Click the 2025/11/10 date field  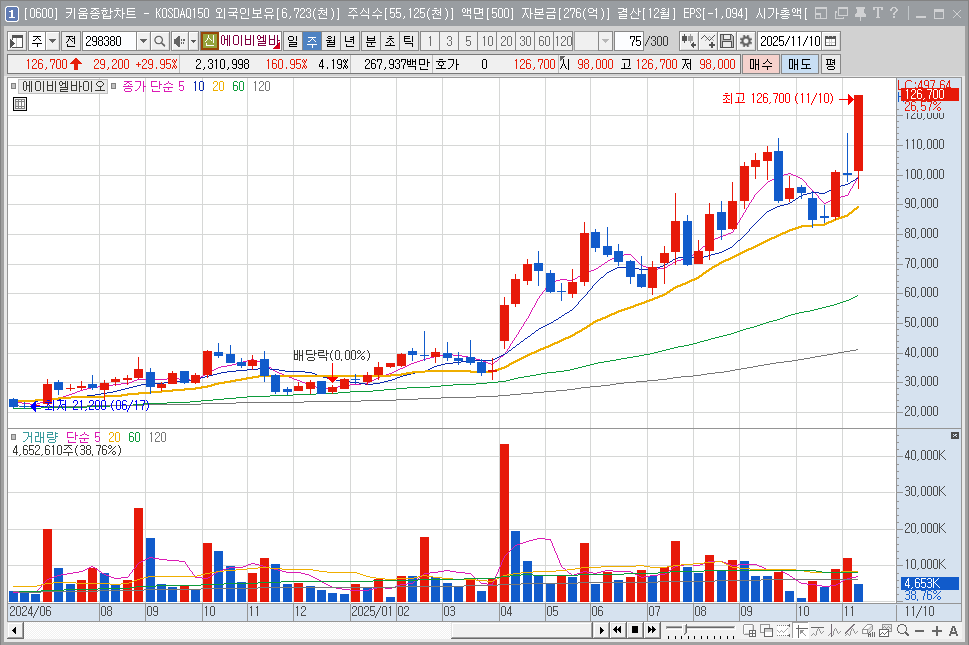click(x=790, y=41)
